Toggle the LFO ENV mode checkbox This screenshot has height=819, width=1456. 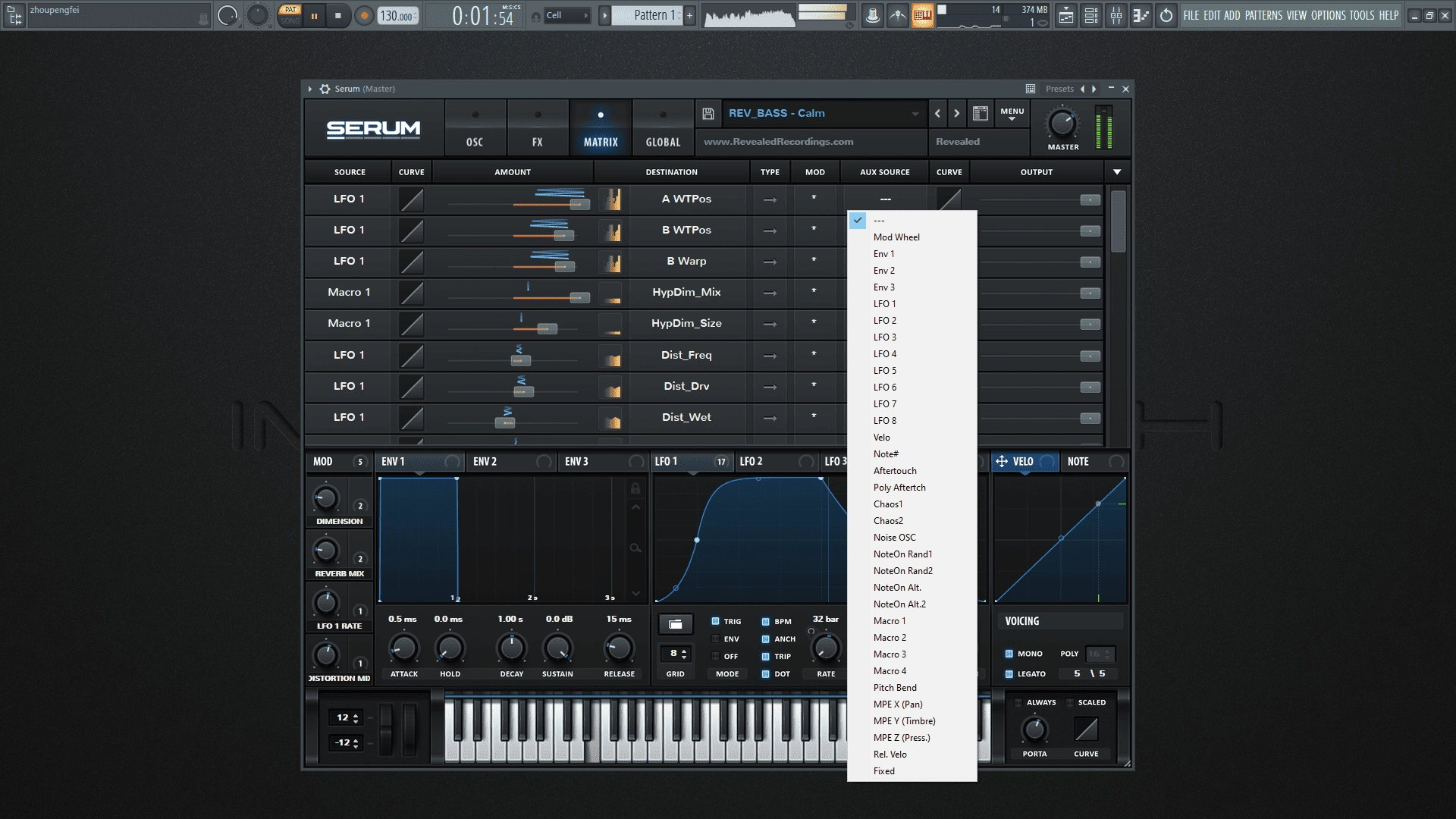point(715,639)
